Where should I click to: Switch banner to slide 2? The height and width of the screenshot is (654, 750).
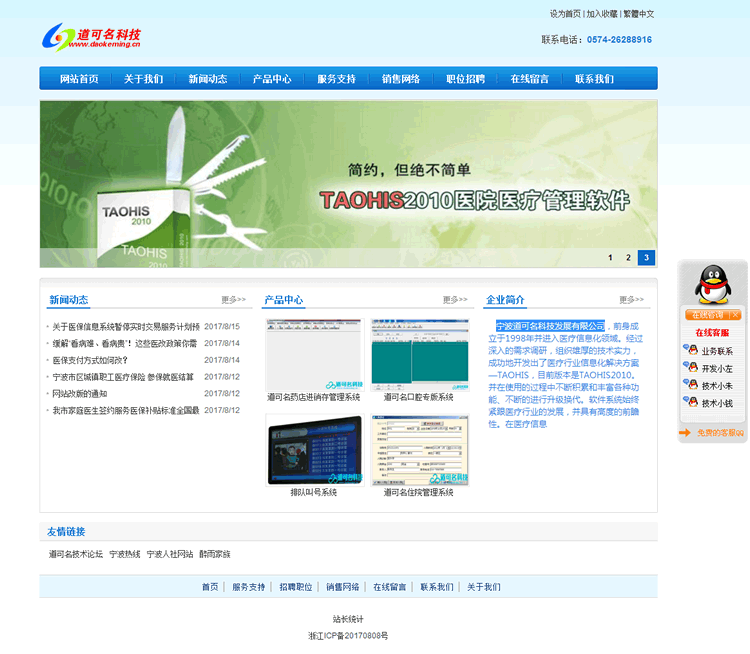point(628,258)
